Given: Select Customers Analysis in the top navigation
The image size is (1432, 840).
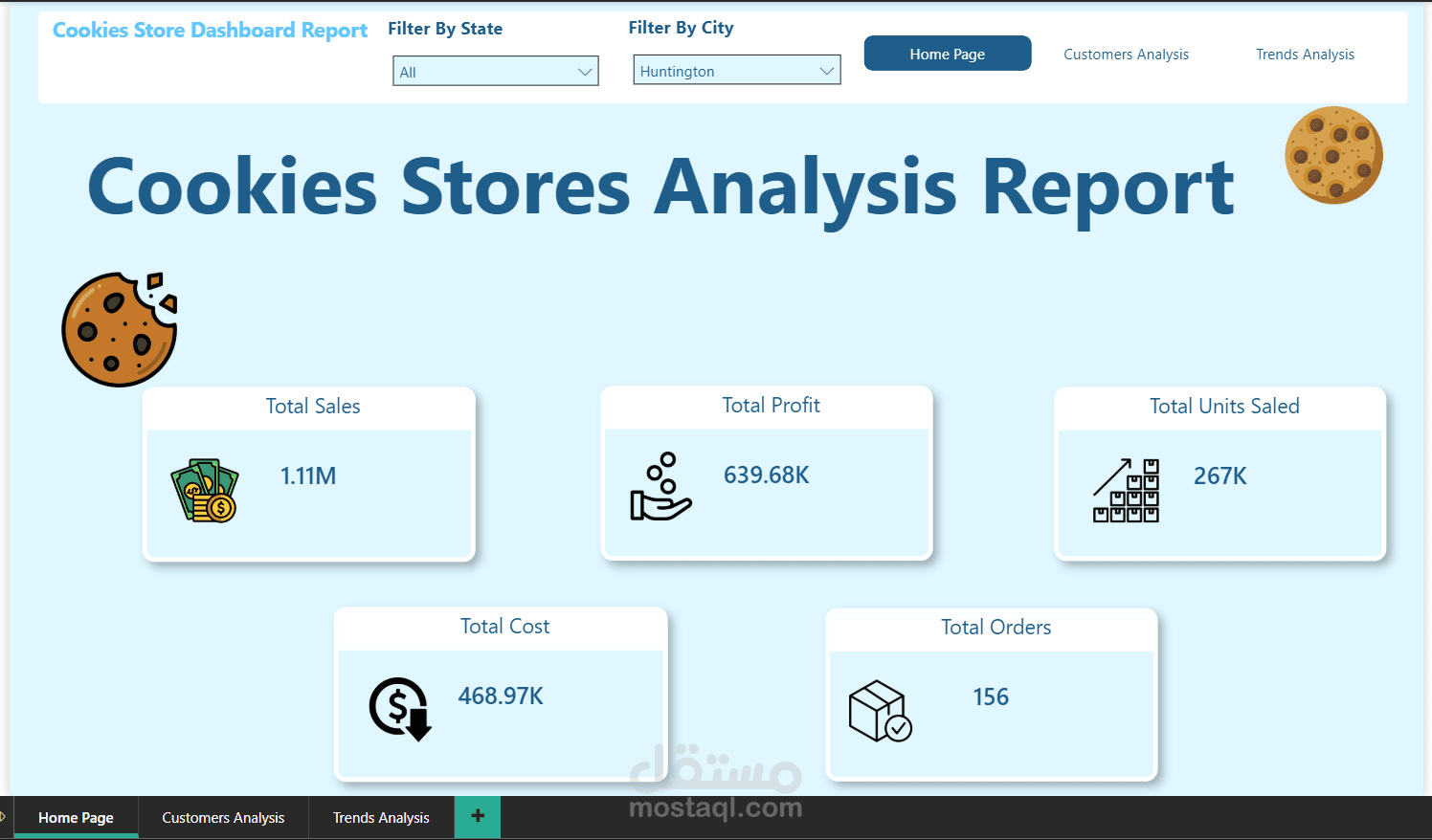Looking at the screenshot, I should tap(1126, 54).
